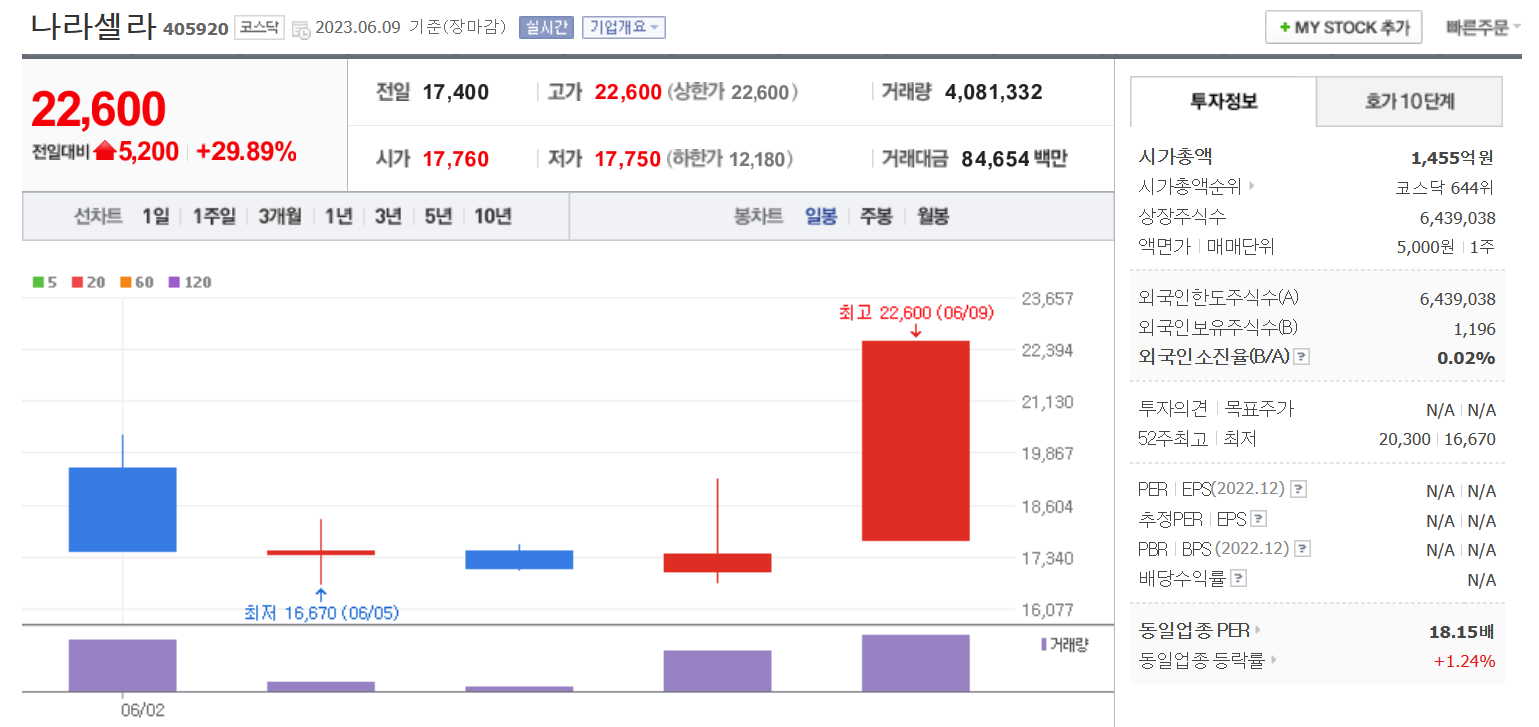Click the question mark icon next to 외국인소진율(B/A)
This screenshot has width=1539, height=727.
[x=1301, y=357]
